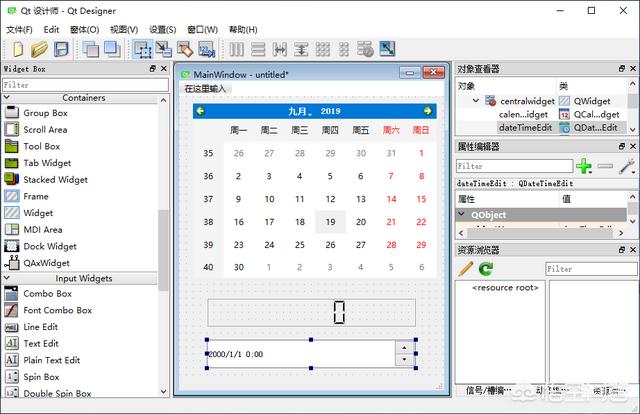This screenshot has width=640, height=414.
Task: Click resource browser Filter field
Action: click(x=591, y=269)
